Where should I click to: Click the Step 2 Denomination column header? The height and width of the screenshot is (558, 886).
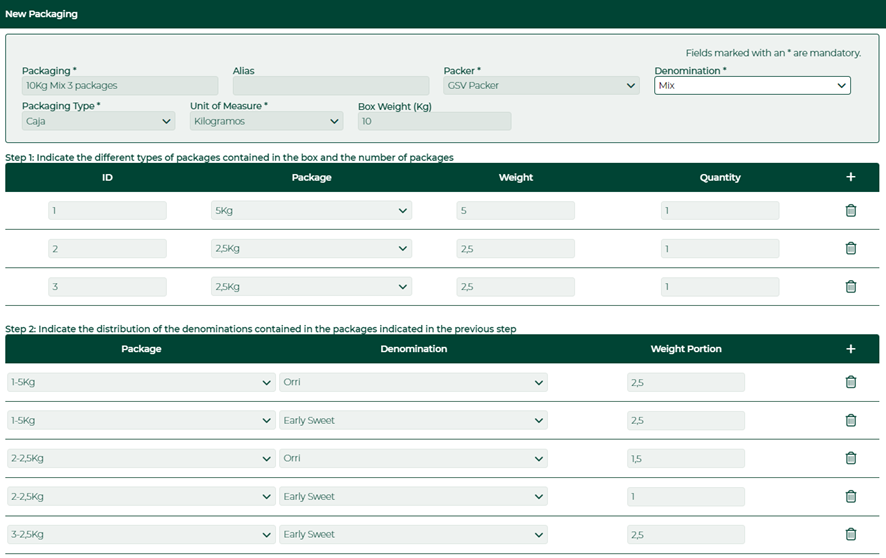click(414, 349)
